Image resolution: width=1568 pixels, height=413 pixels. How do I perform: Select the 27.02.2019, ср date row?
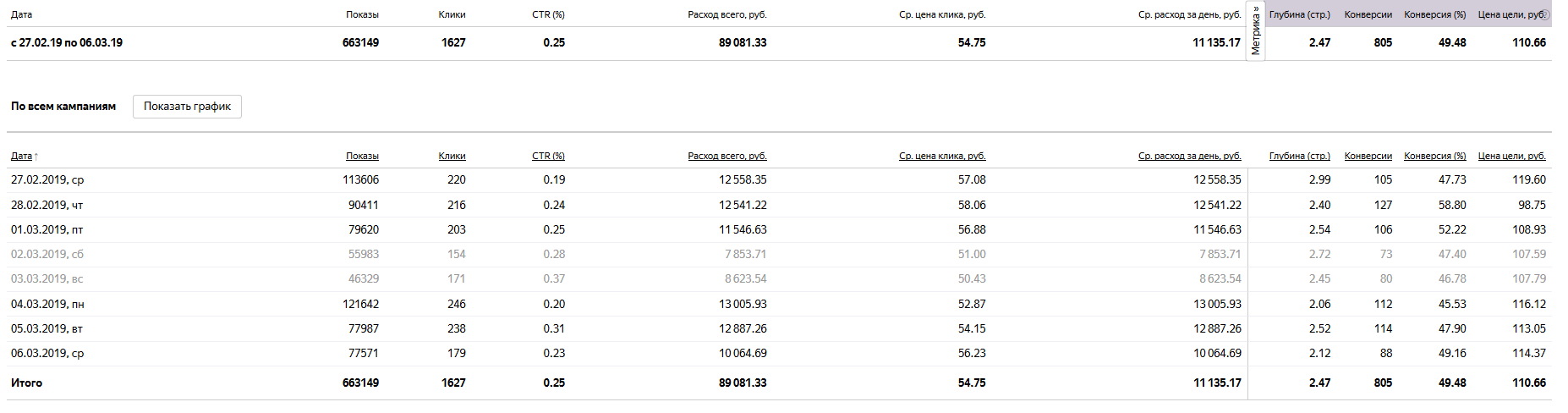(779, 179)
